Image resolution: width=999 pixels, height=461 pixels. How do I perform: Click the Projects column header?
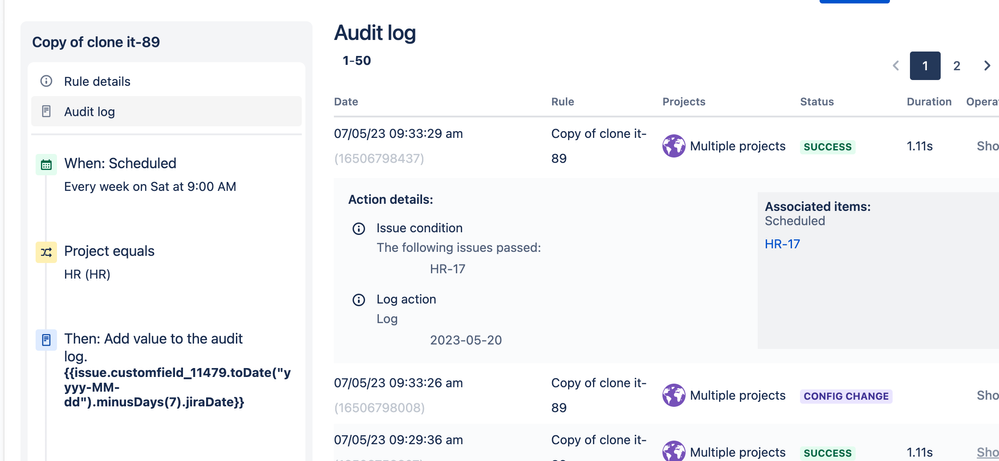pos(684,102)
